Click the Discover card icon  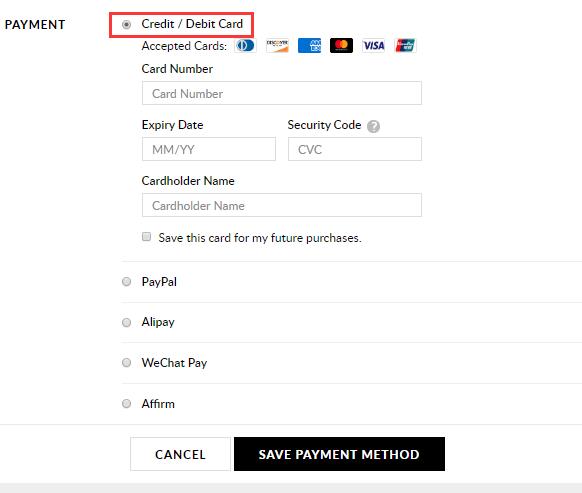pyautogui.click(x=277, y=46)
